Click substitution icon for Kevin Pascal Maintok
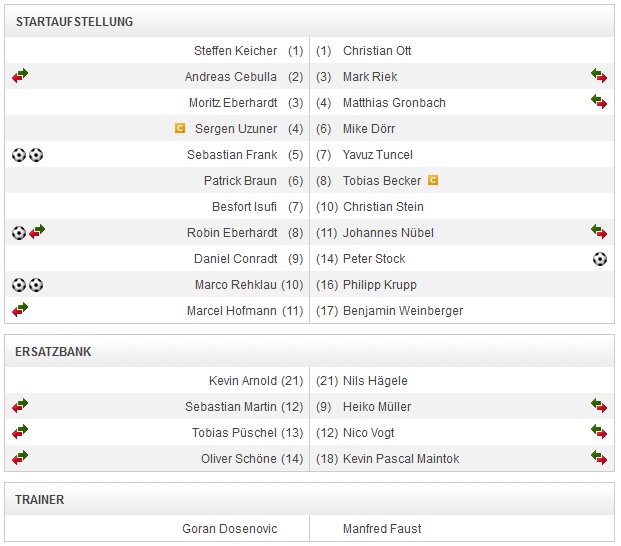Screen dimensions: 621x546 click(599, 458)
